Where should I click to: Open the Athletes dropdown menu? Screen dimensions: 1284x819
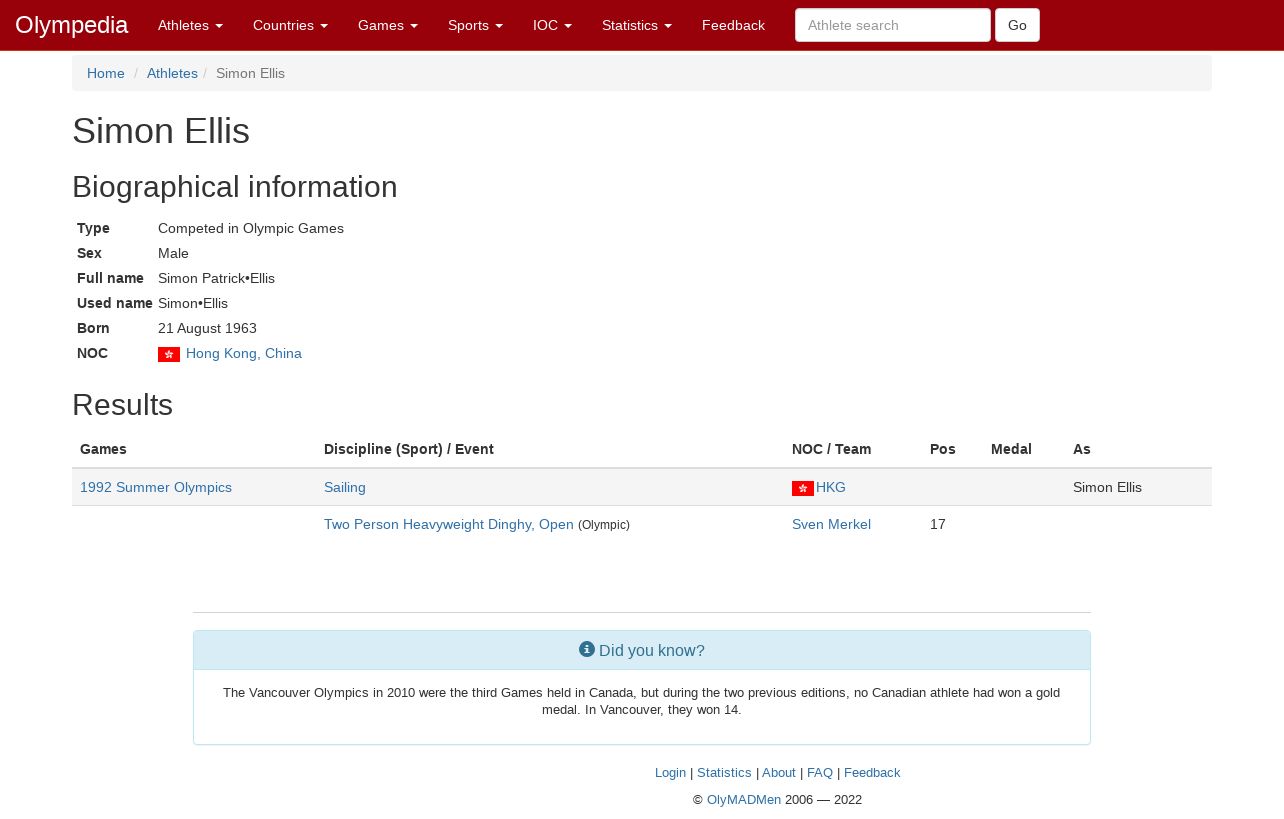[x=190, y=25]
